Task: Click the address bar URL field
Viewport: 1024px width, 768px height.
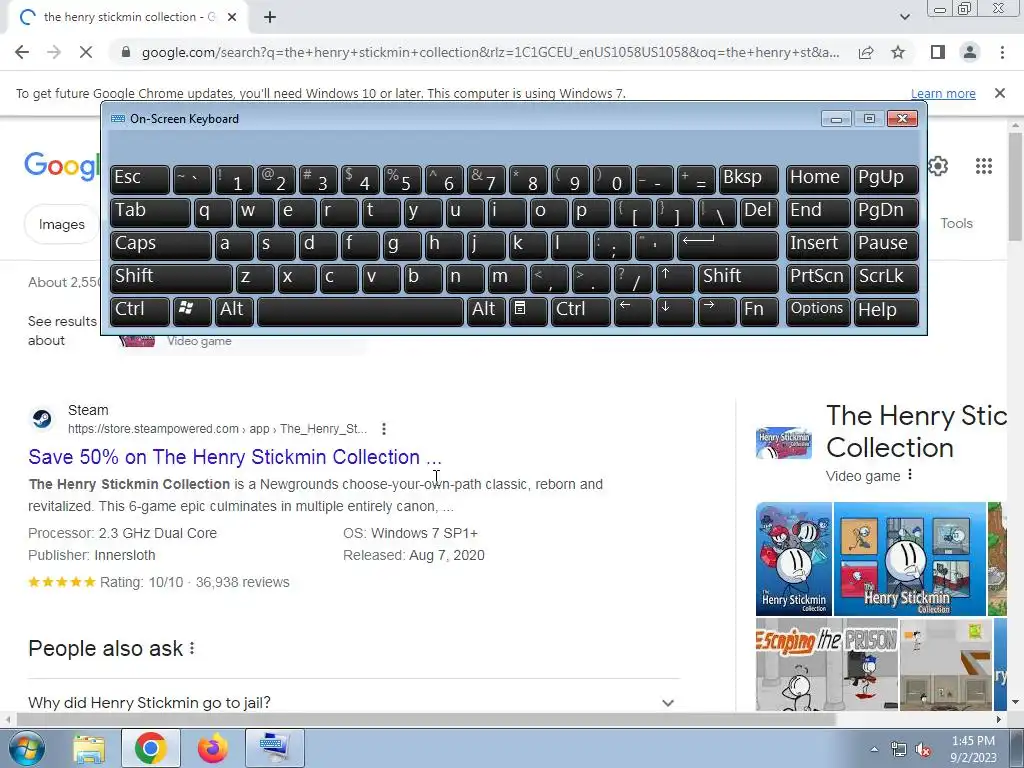Action: pos(490,52)
